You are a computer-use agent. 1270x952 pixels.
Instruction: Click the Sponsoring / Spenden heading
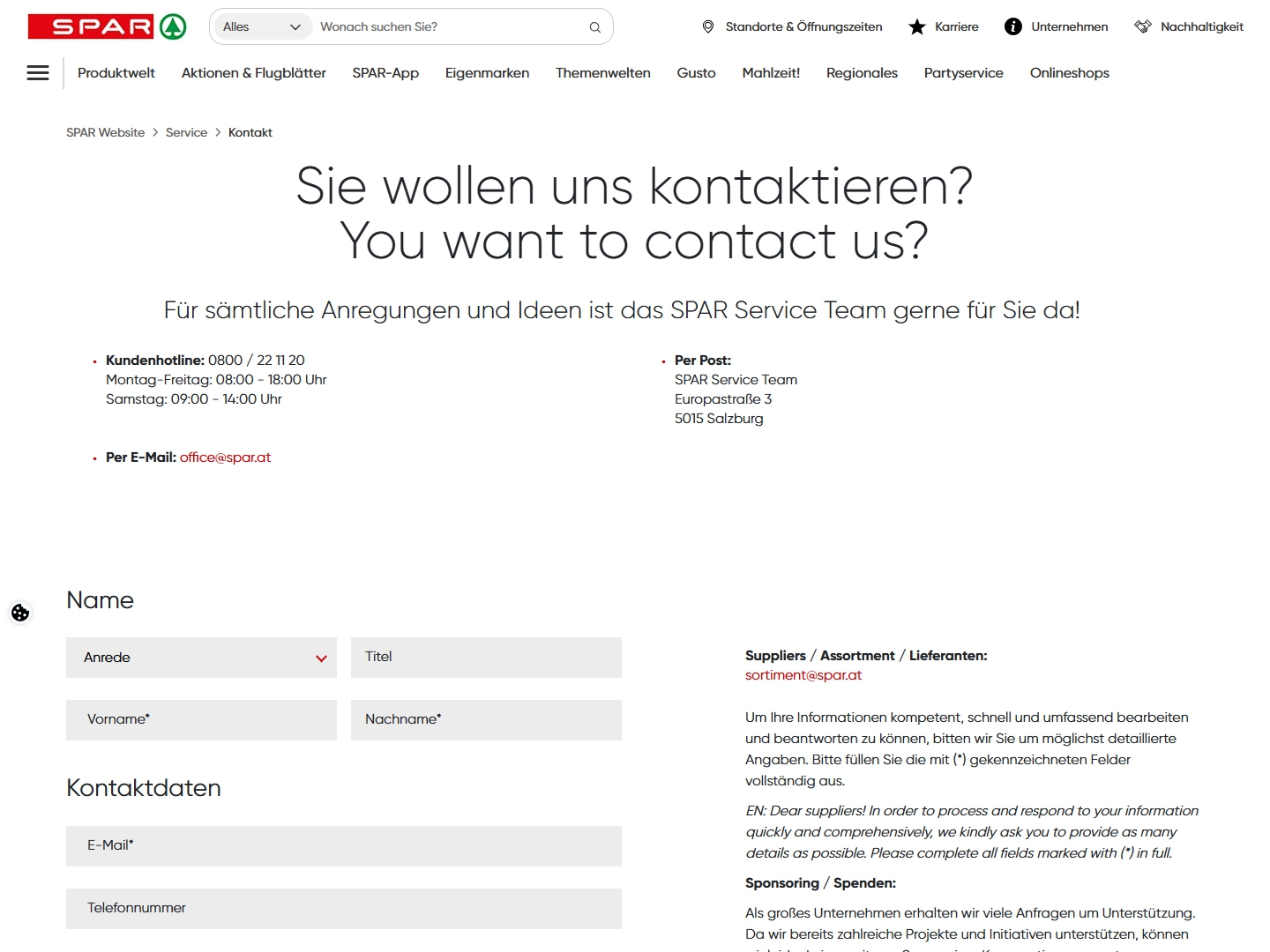pyautogui.click(x=820, y=883)
